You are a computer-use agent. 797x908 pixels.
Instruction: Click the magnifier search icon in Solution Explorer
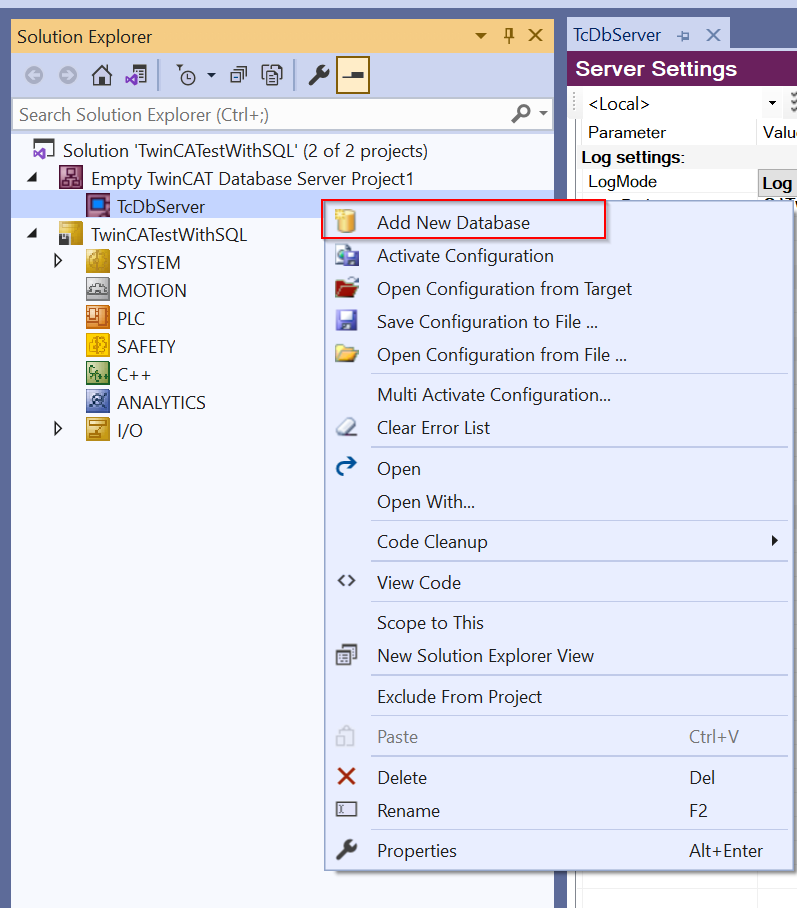(x=521, y=114)
